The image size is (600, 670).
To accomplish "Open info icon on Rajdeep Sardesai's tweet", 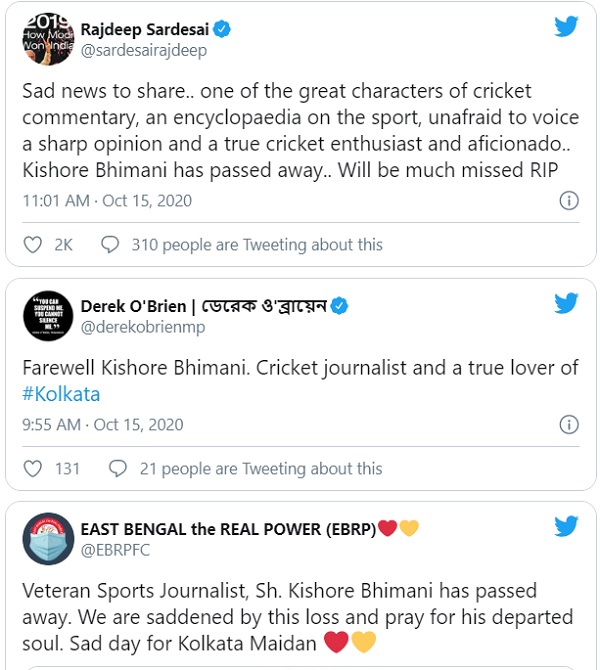I will tap(568, 201).
